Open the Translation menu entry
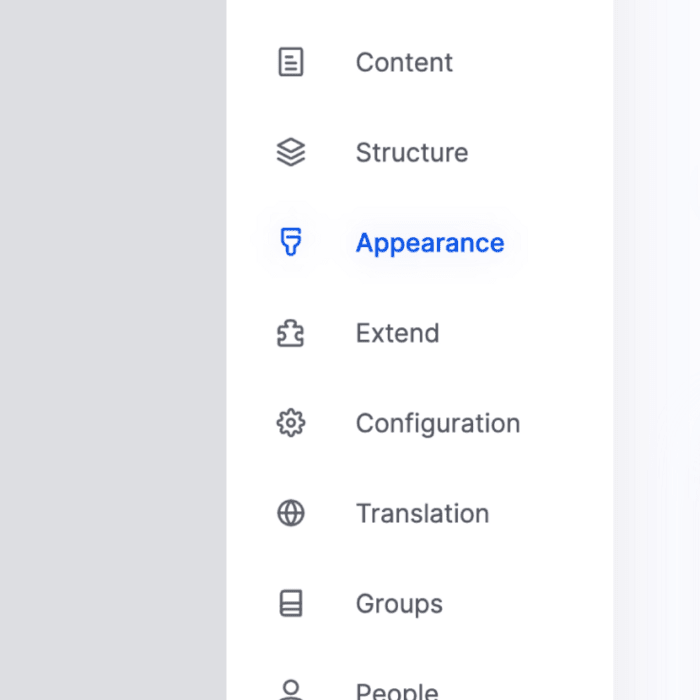The width and height of the screenshot is (700, 700). (422, 513)
